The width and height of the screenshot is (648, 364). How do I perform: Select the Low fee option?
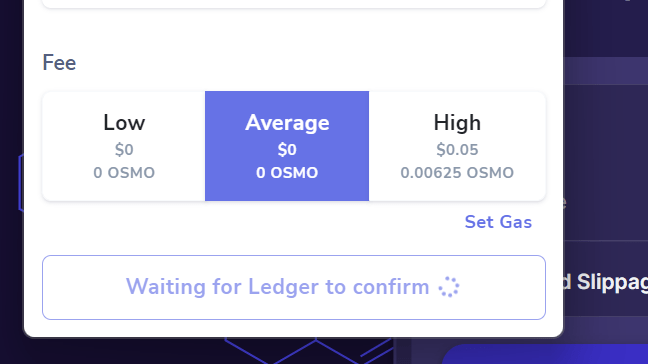pyautogui.click(x=124, y=146)
